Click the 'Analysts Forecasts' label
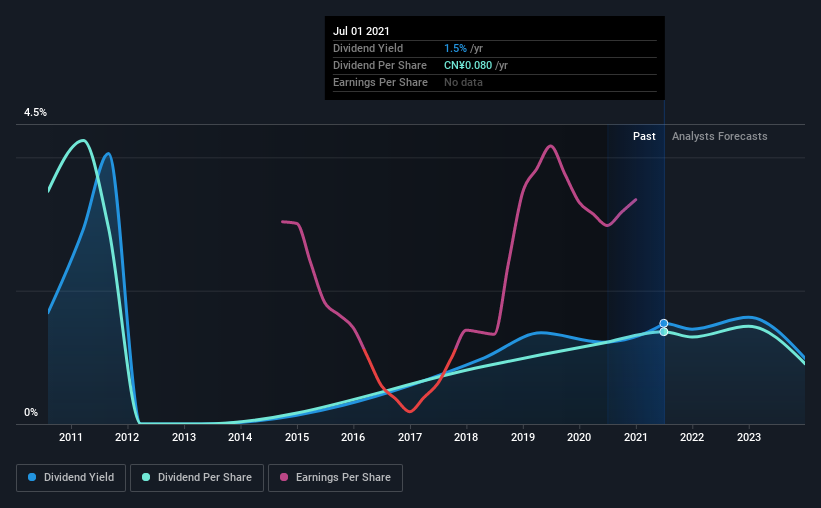The width and height of the screenshot is (821, 508). coord(719,136)
